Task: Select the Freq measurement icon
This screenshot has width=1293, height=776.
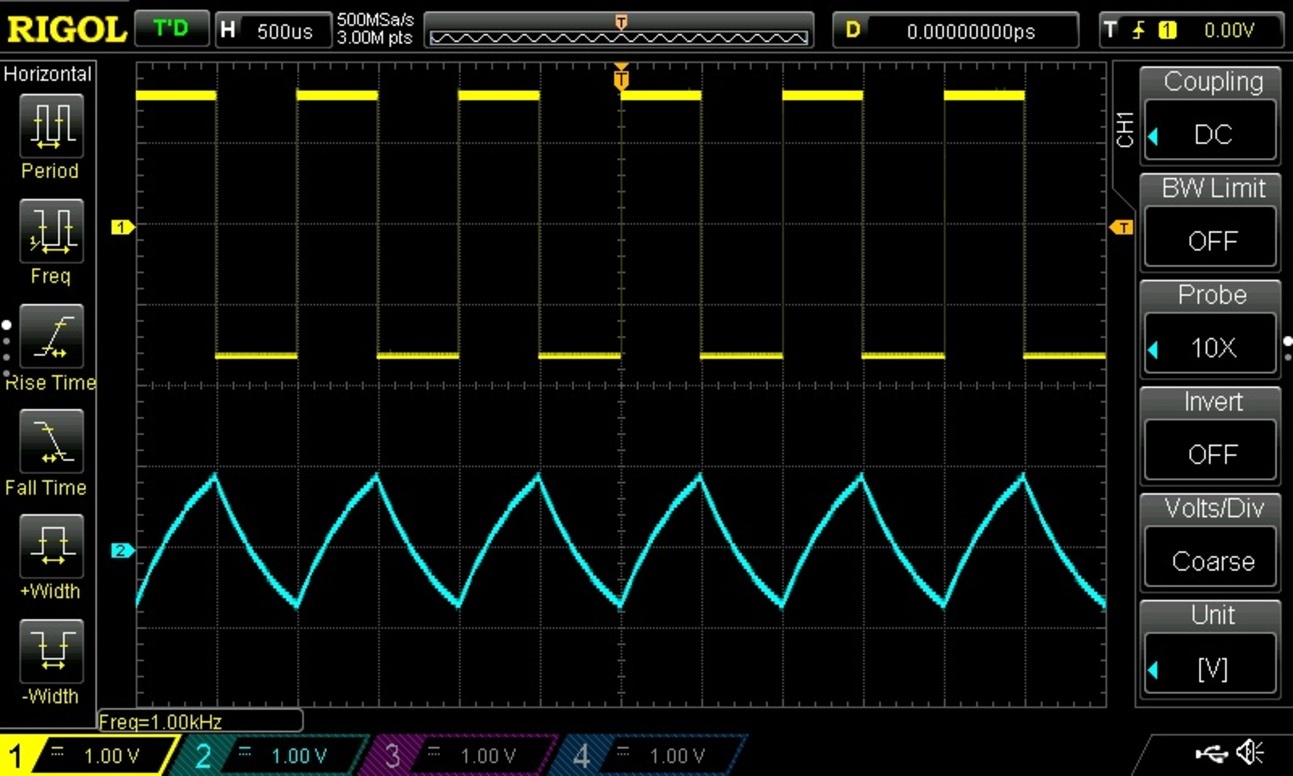Action: 49,232
